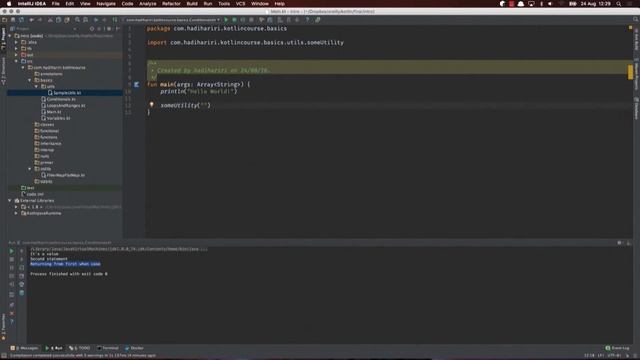Open the Project tool window side tab
Image resolution: width=640 pixels, height=360 pixels.
[3, 39]
